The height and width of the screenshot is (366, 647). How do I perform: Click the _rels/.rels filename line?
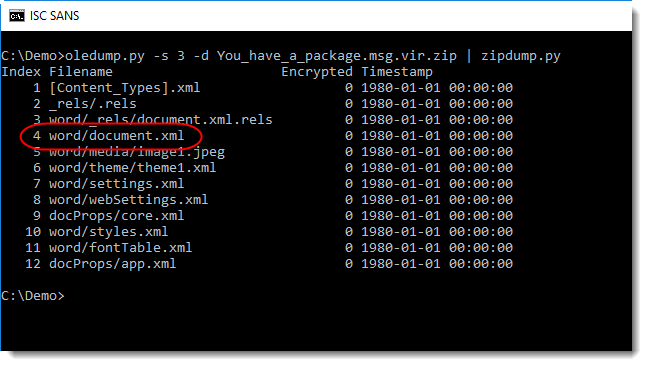click(93, 104)
